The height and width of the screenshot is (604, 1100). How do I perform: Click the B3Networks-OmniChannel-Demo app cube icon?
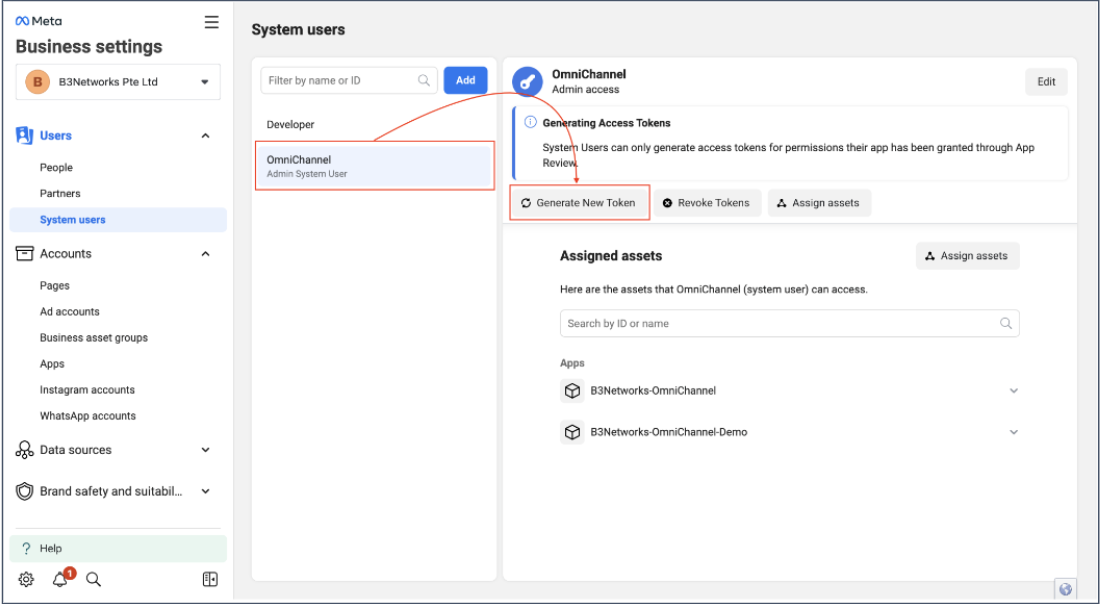tap(572, 432)
